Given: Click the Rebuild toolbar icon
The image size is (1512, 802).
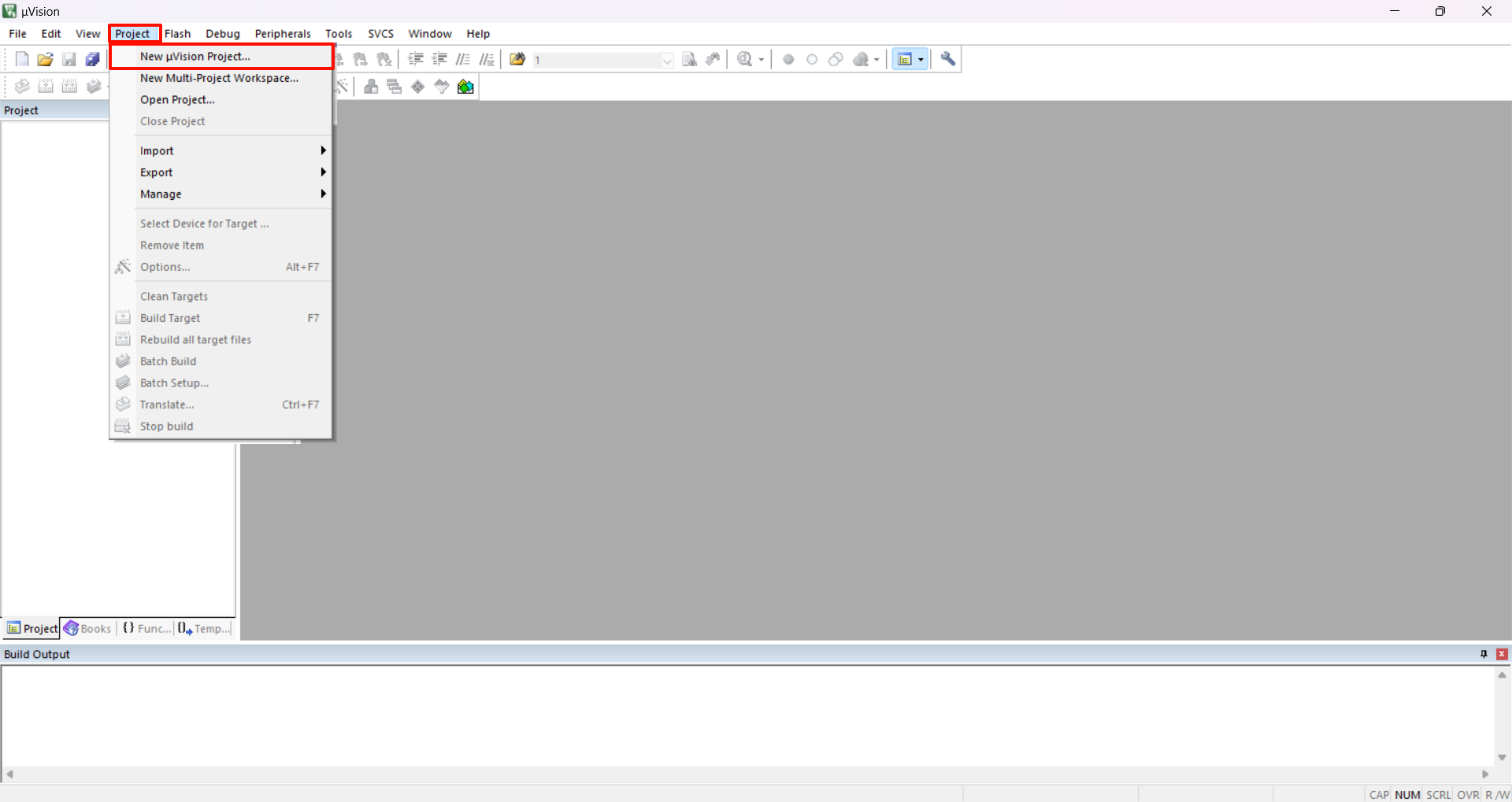Looking at the screenshot, I should point(69,87).
